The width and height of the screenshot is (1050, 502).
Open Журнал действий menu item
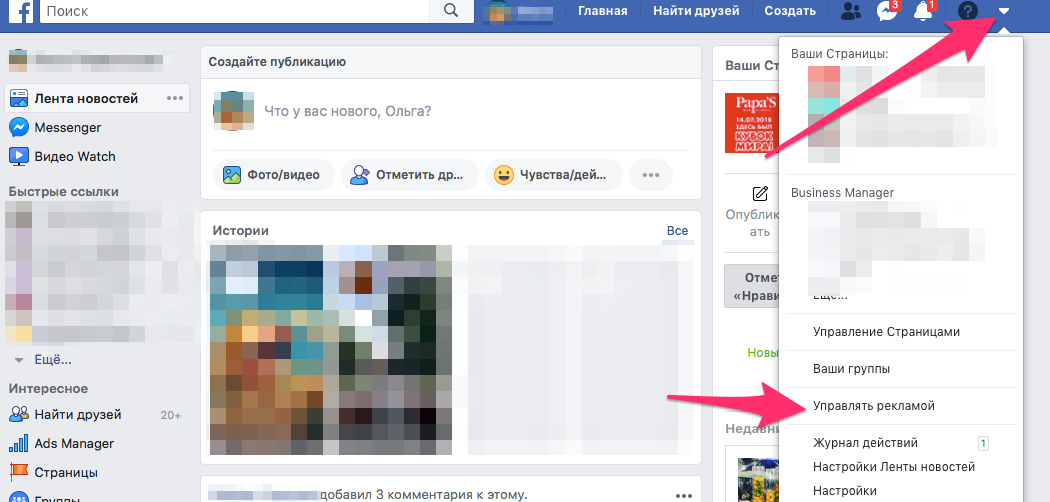[x=865, y=443]
